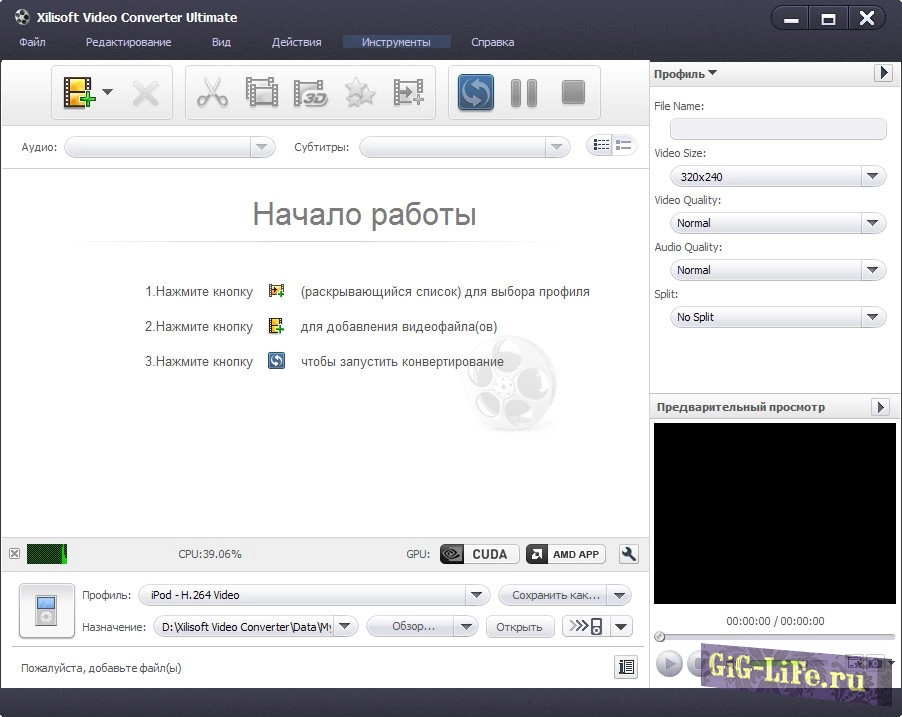Open the 3D conversion tool
The image size is (902, 717).
pos(310,93)
